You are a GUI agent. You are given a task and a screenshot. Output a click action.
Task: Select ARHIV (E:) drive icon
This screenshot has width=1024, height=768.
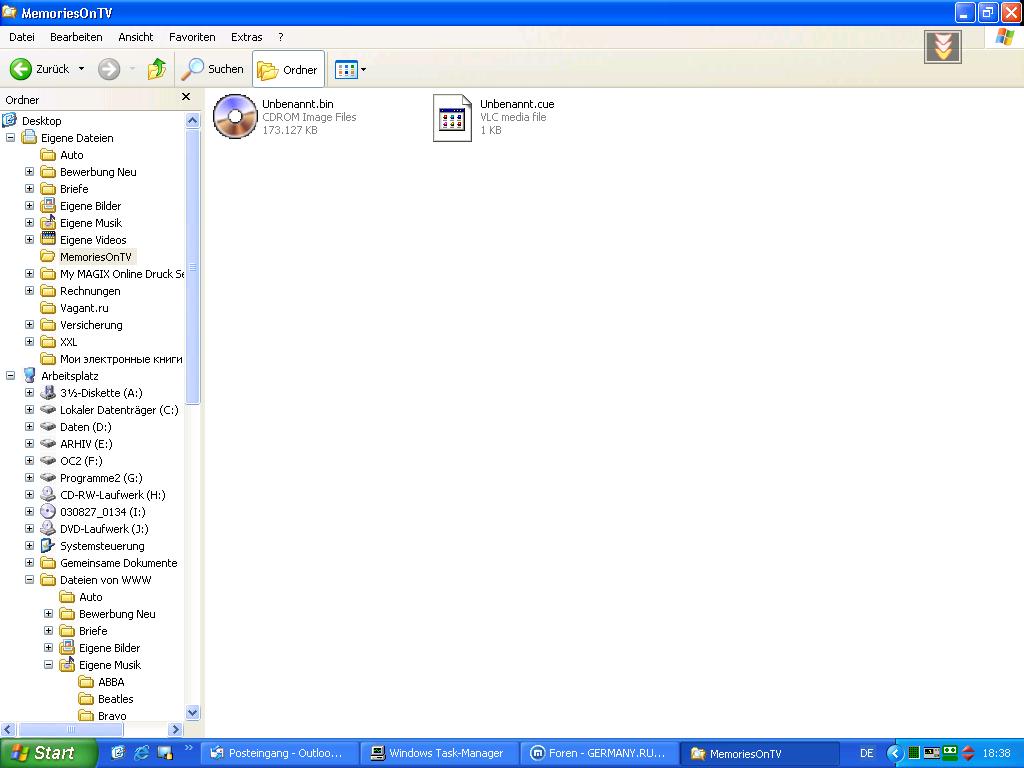48,443
